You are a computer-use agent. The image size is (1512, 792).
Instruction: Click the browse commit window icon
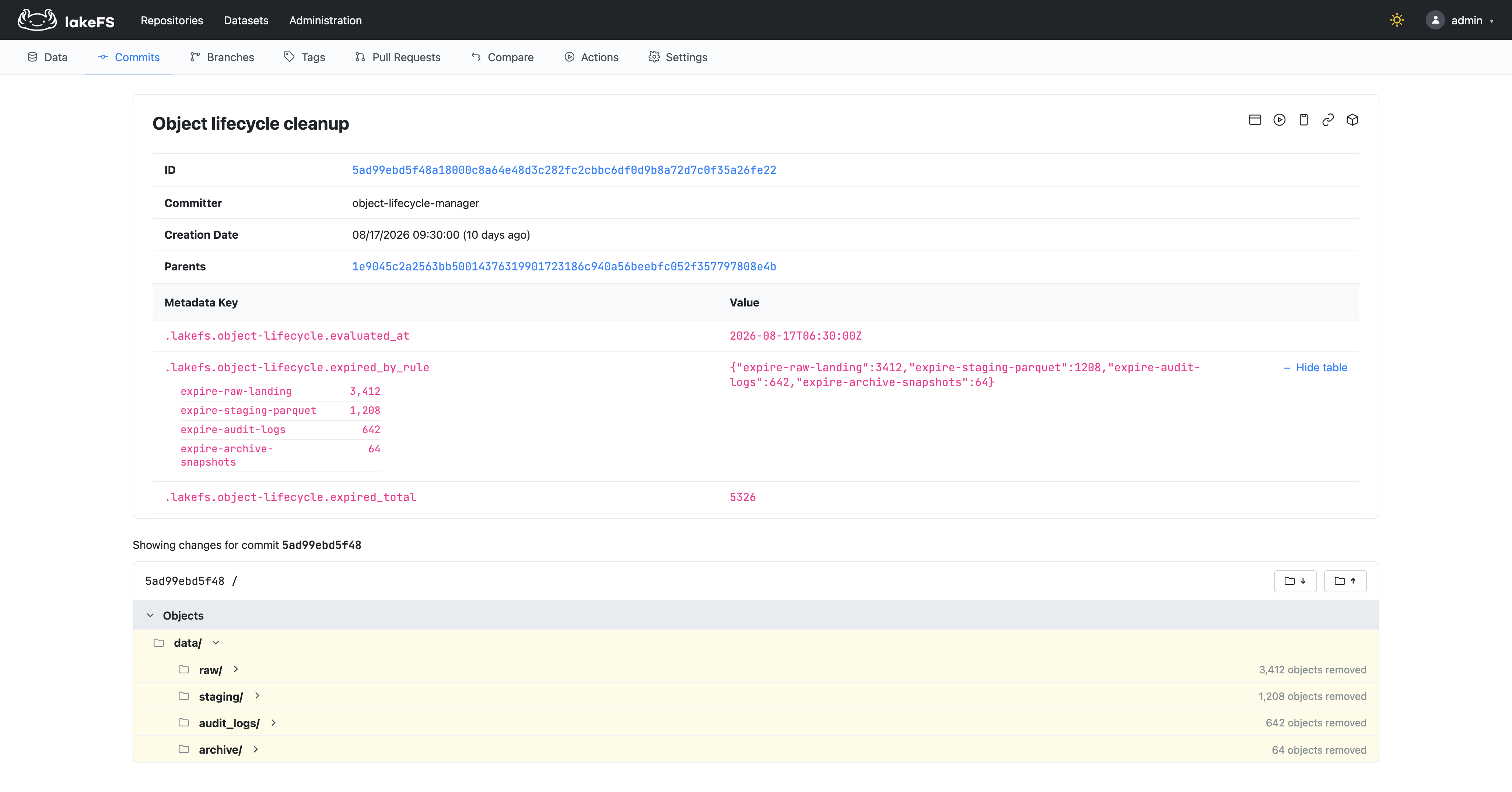[1255, 120]
